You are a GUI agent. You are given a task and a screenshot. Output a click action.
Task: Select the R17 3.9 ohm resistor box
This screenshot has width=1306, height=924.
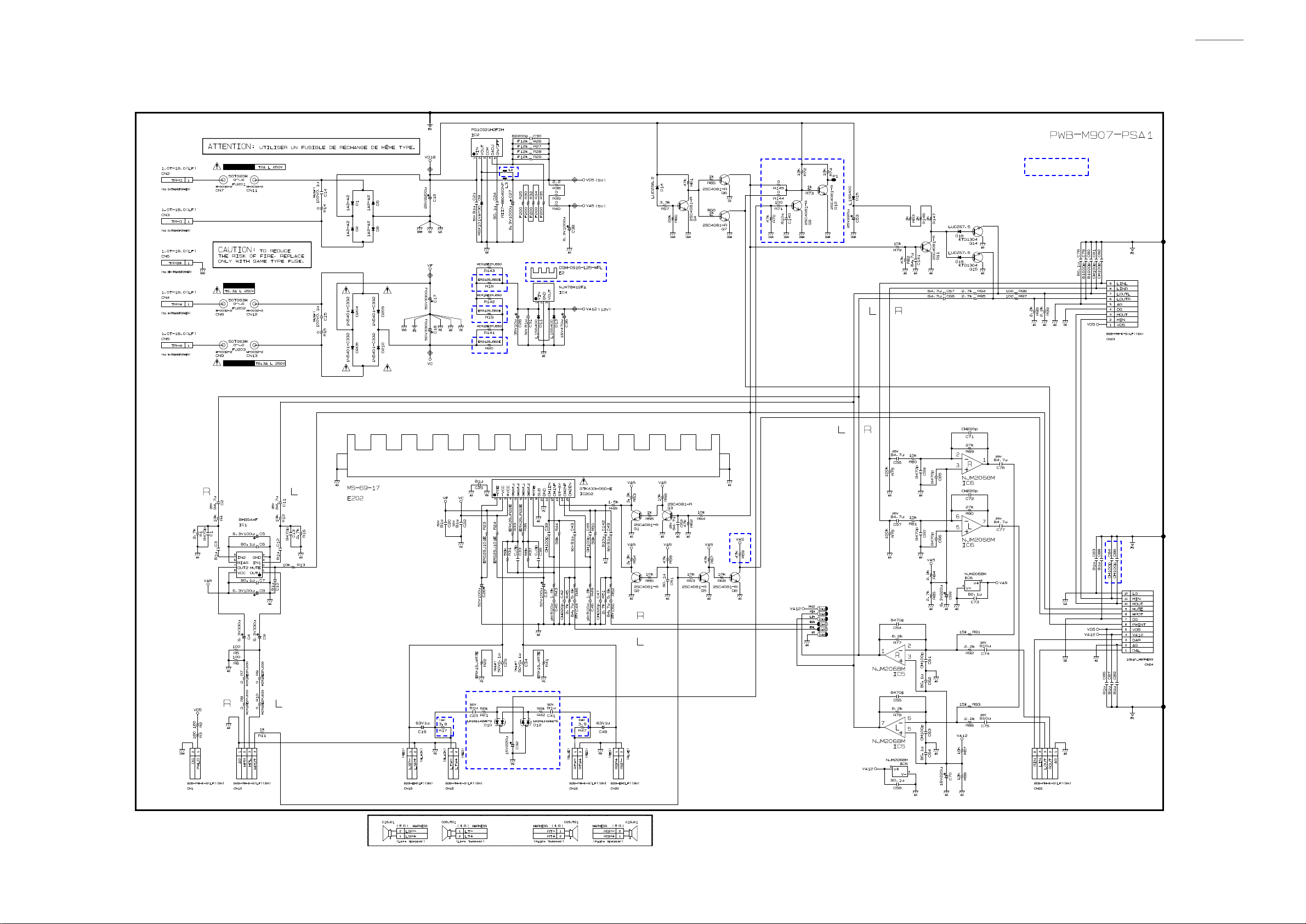click(444, 727)
